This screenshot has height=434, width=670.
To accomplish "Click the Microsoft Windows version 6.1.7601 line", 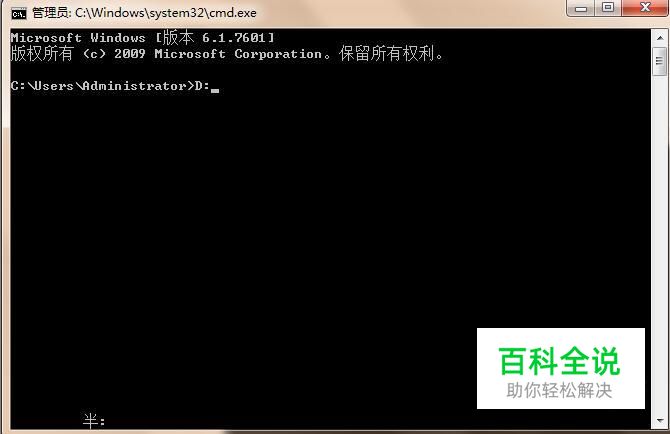I will tap(142, 38).
